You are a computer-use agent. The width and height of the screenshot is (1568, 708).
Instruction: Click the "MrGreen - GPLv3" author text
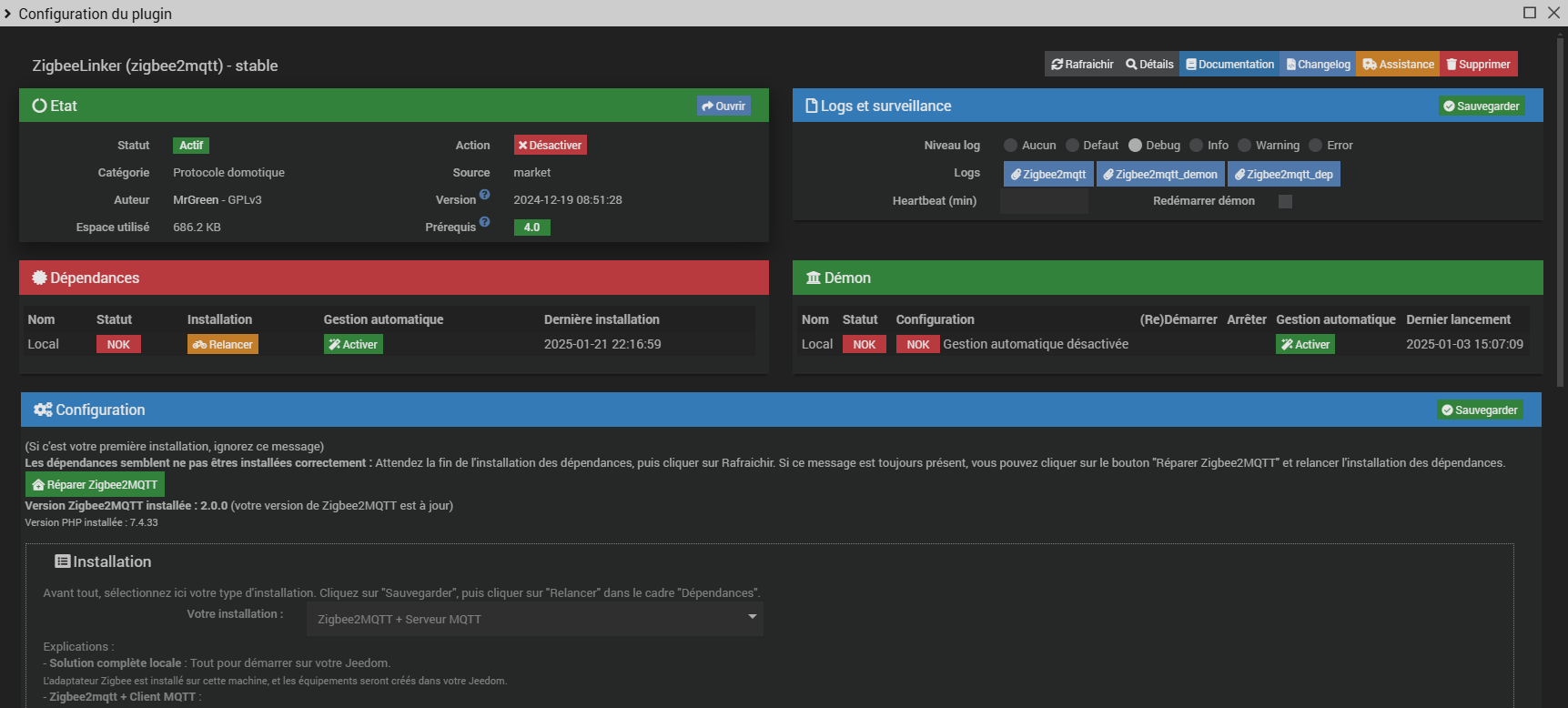(x=217, y=199)
